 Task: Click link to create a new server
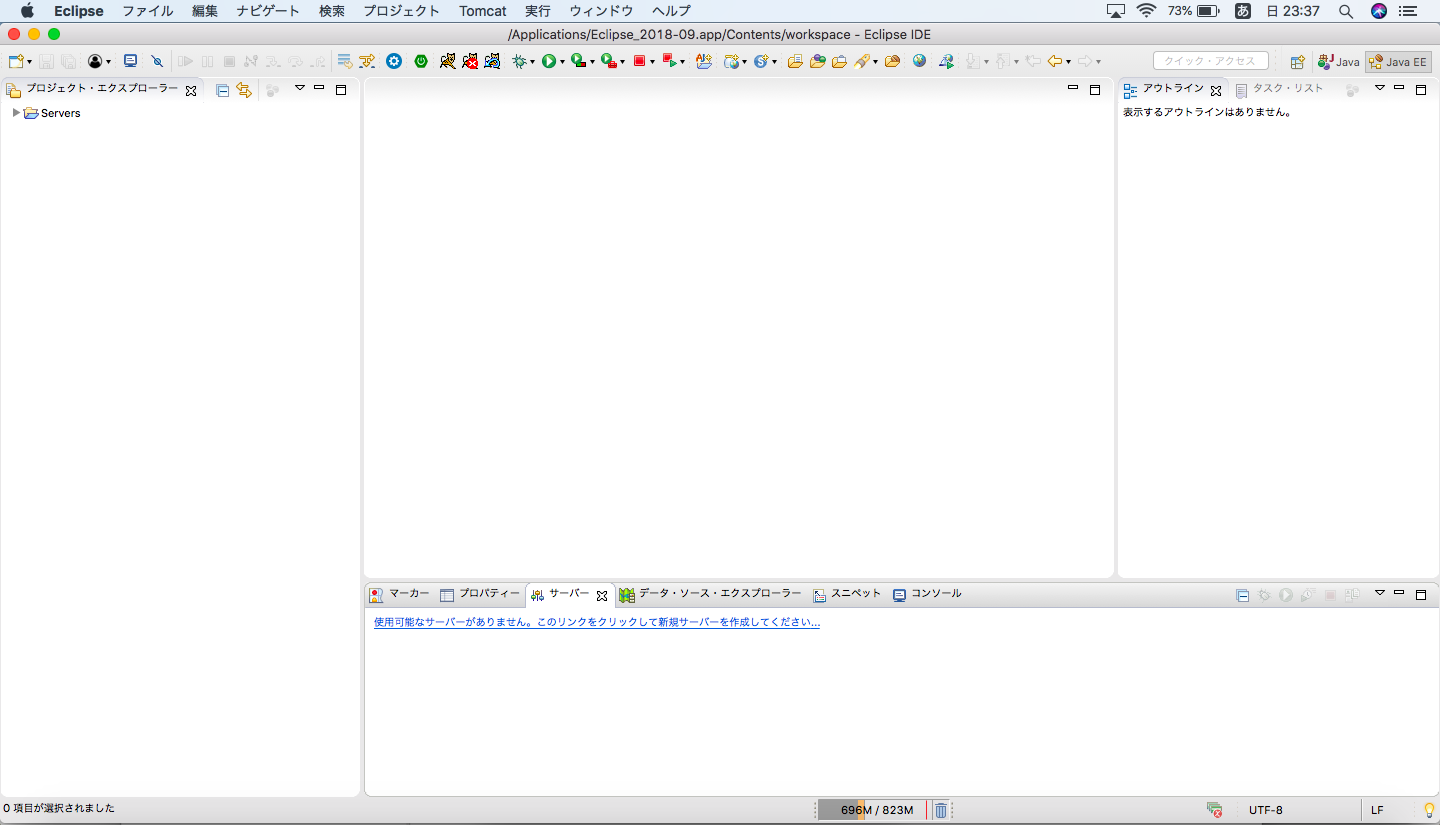[597, 622]
